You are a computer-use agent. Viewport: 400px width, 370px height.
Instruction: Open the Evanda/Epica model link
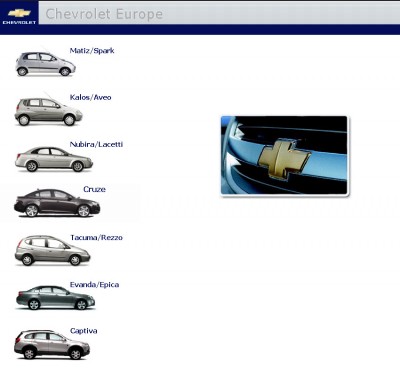[x=94, y=285]
